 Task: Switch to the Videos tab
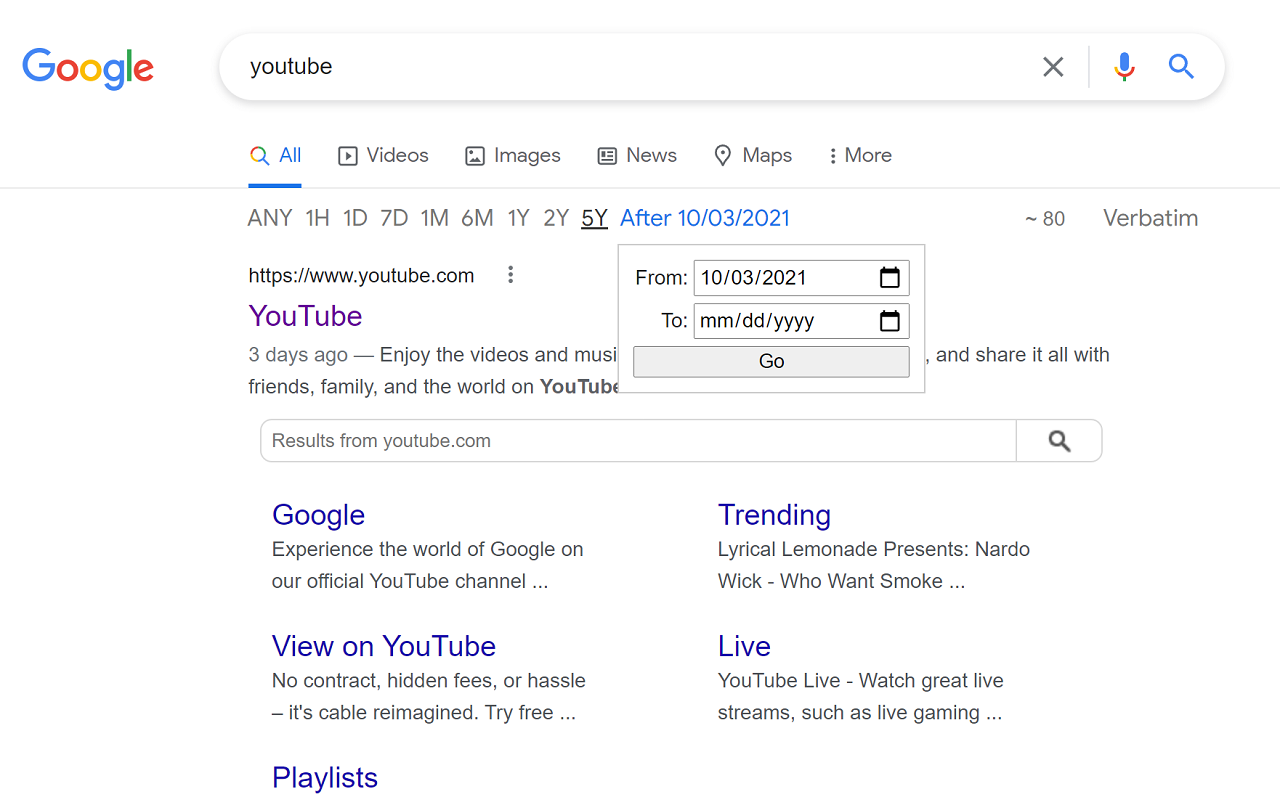(383, 156)
